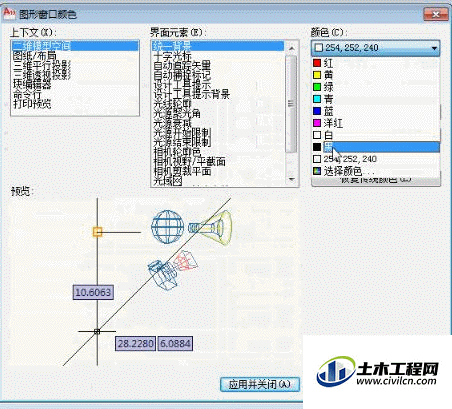Select 二维模型空间 in the context list
Image resolution: width=452 pixels, height=409 pixels.
75,46
